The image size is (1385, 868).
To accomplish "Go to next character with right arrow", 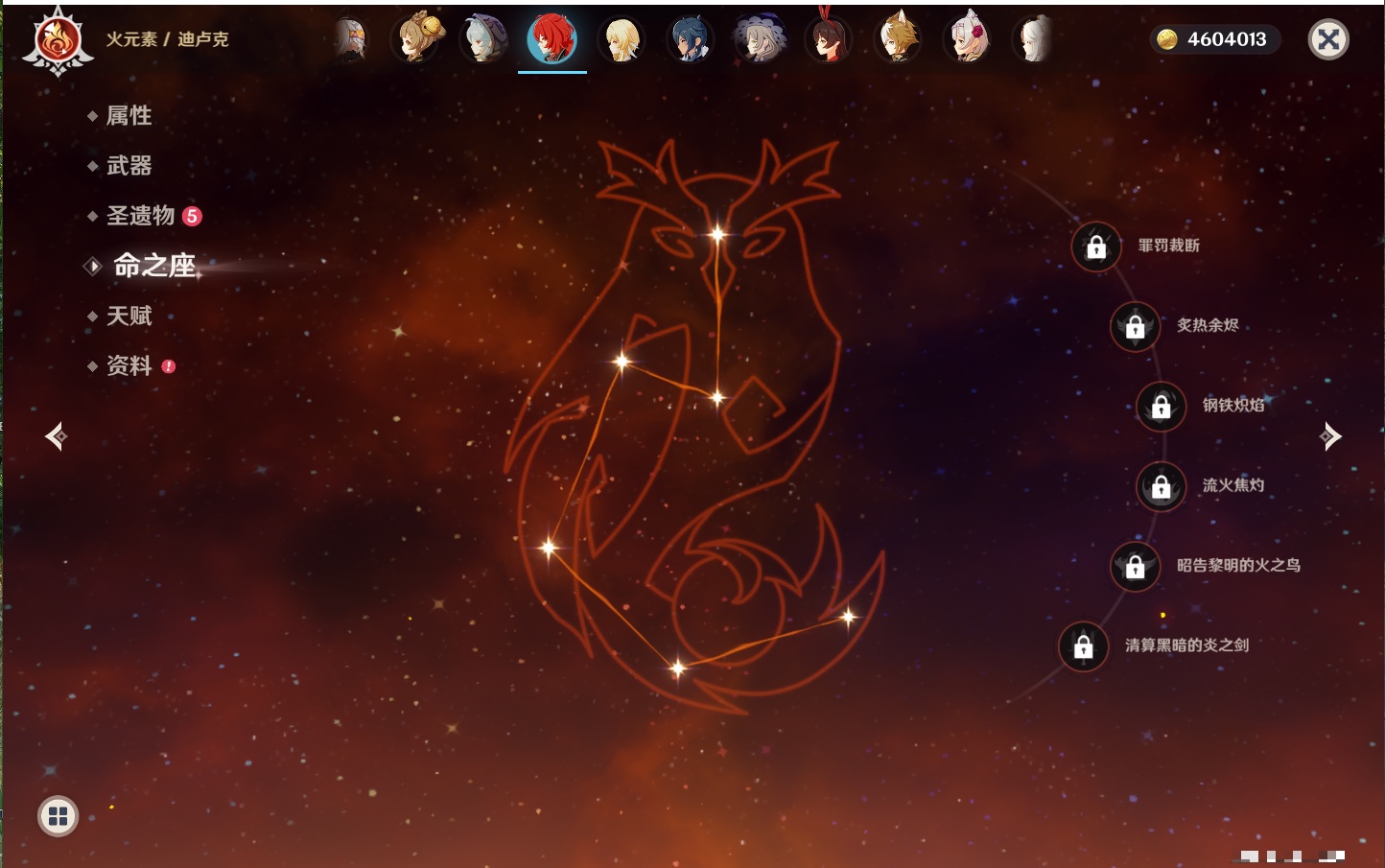I will pyautogui.click(x=1330, y=436).
